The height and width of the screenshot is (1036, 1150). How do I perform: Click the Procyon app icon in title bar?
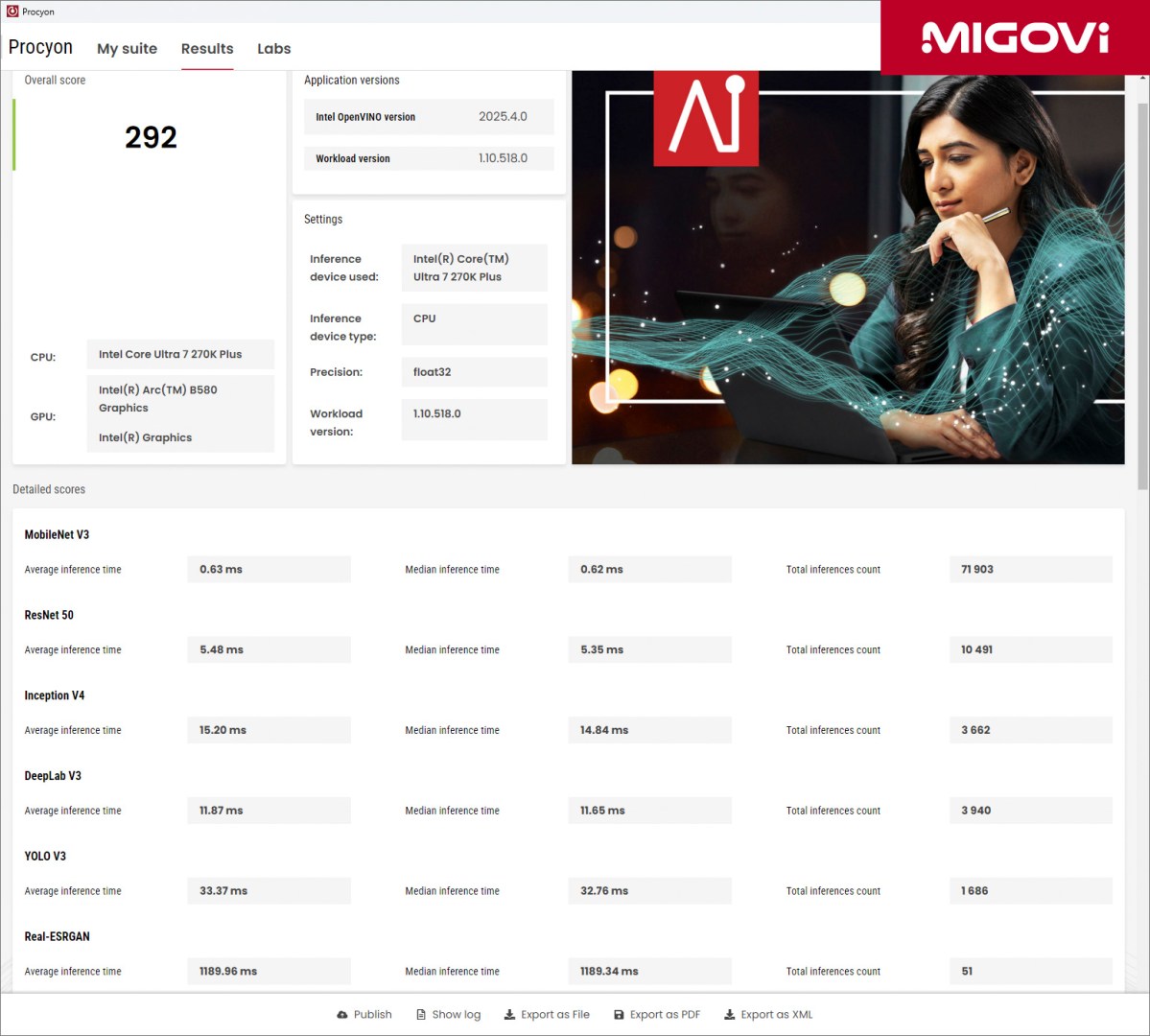tap(12, 12)
